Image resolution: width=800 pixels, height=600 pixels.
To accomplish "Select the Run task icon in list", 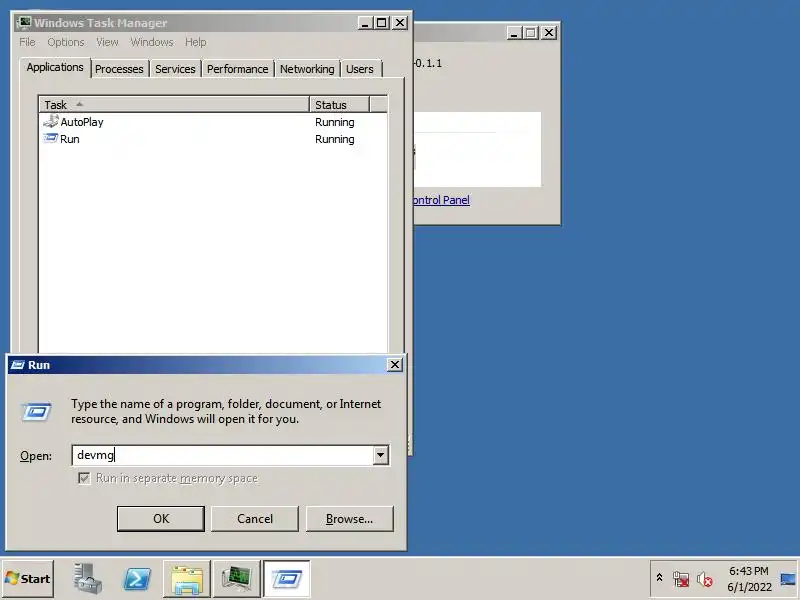I will (x=51, y=138).
